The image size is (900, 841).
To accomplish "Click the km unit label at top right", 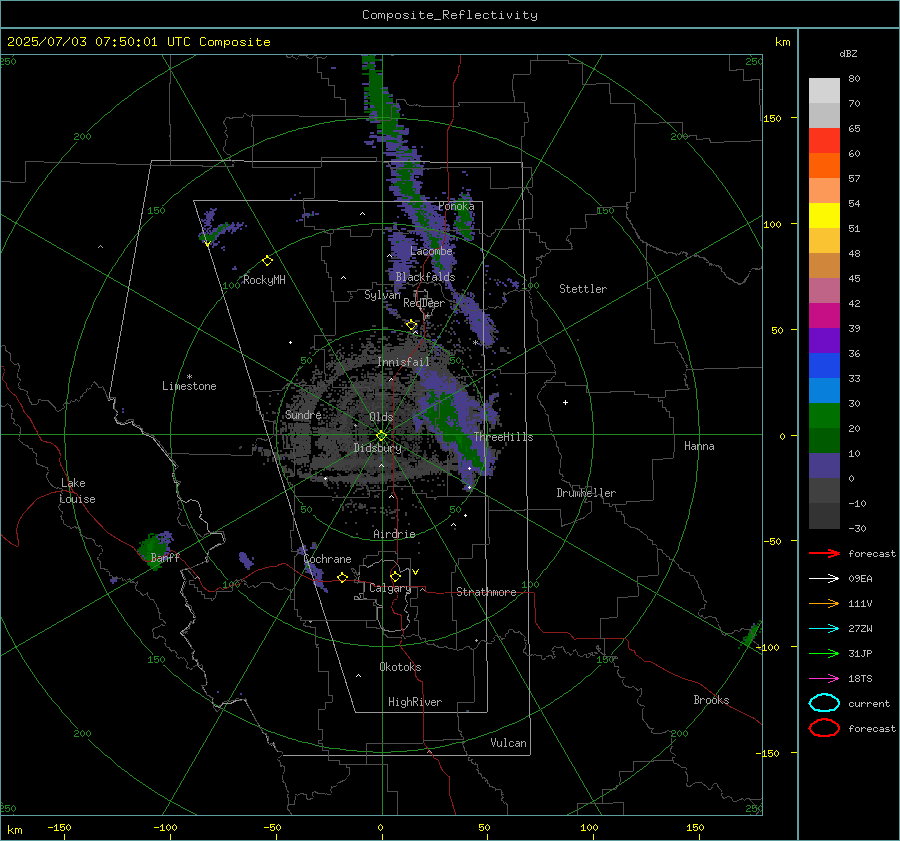I will pos(782,42).
